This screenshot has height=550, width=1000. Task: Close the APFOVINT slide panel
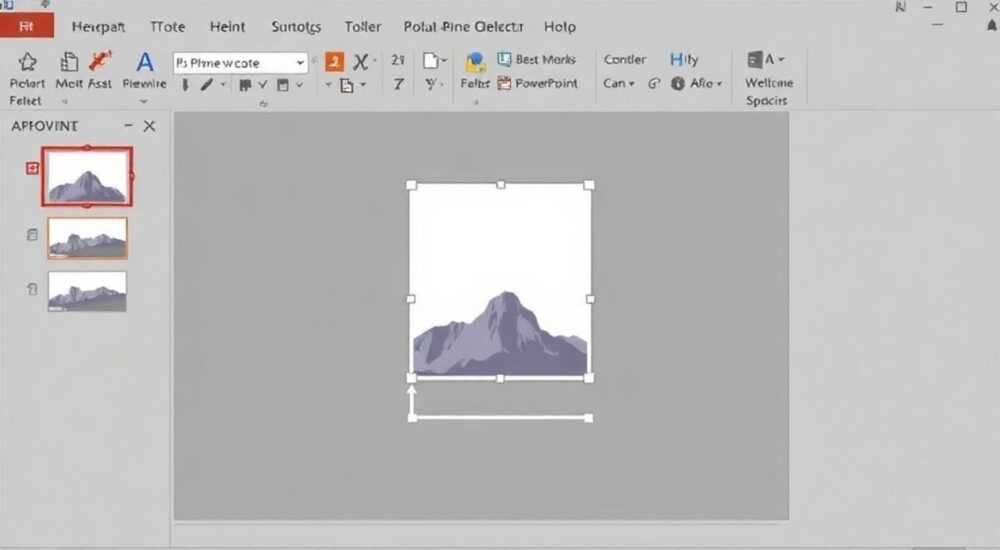point(149,126)
